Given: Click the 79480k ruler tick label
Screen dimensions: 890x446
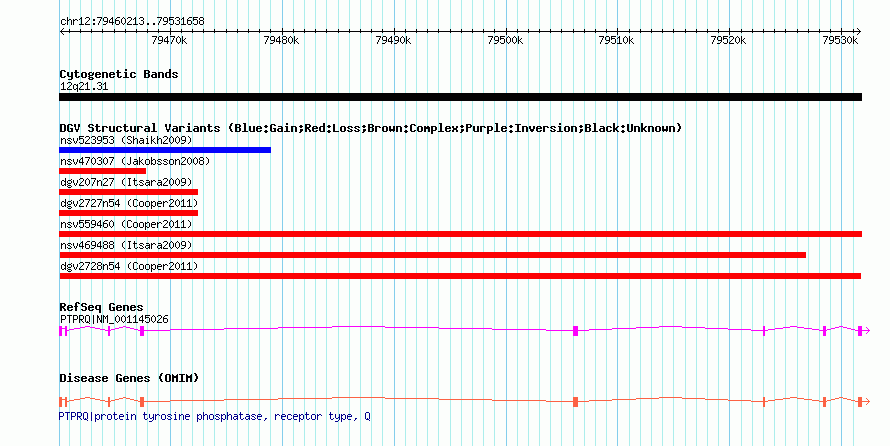Looking at the screenshot, I should point(281,40).
